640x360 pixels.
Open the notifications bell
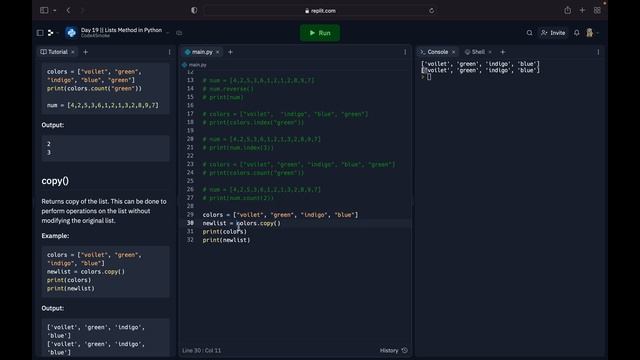576,33
